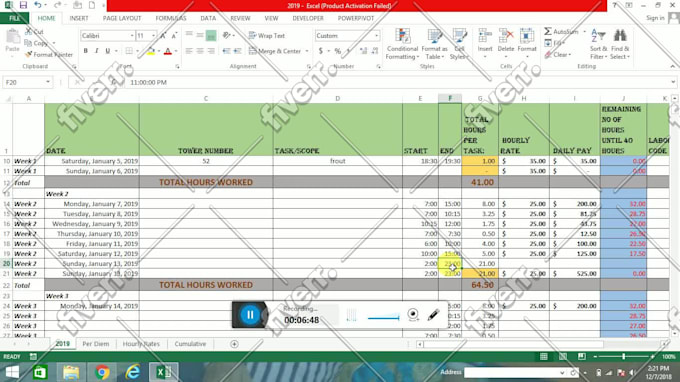The image size is (680, 382).
Task: Switch to Page Break Preview icon
Action: point(582,356)
